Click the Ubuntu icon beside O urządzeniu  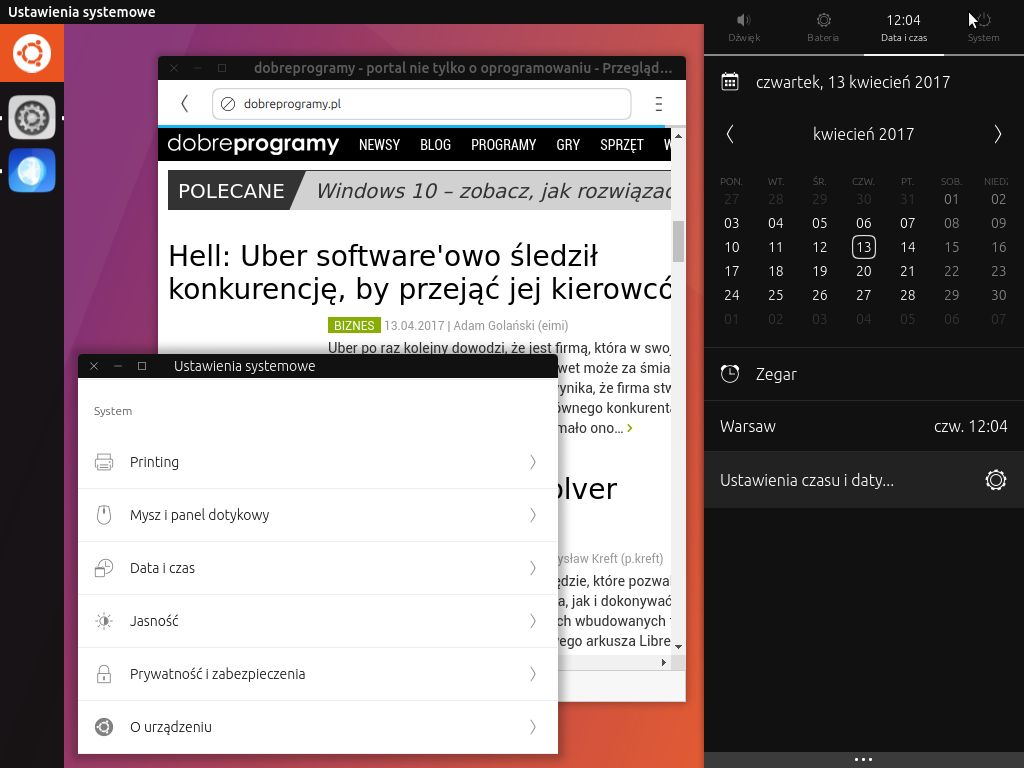pyautogui.click(x=104, y=726)
